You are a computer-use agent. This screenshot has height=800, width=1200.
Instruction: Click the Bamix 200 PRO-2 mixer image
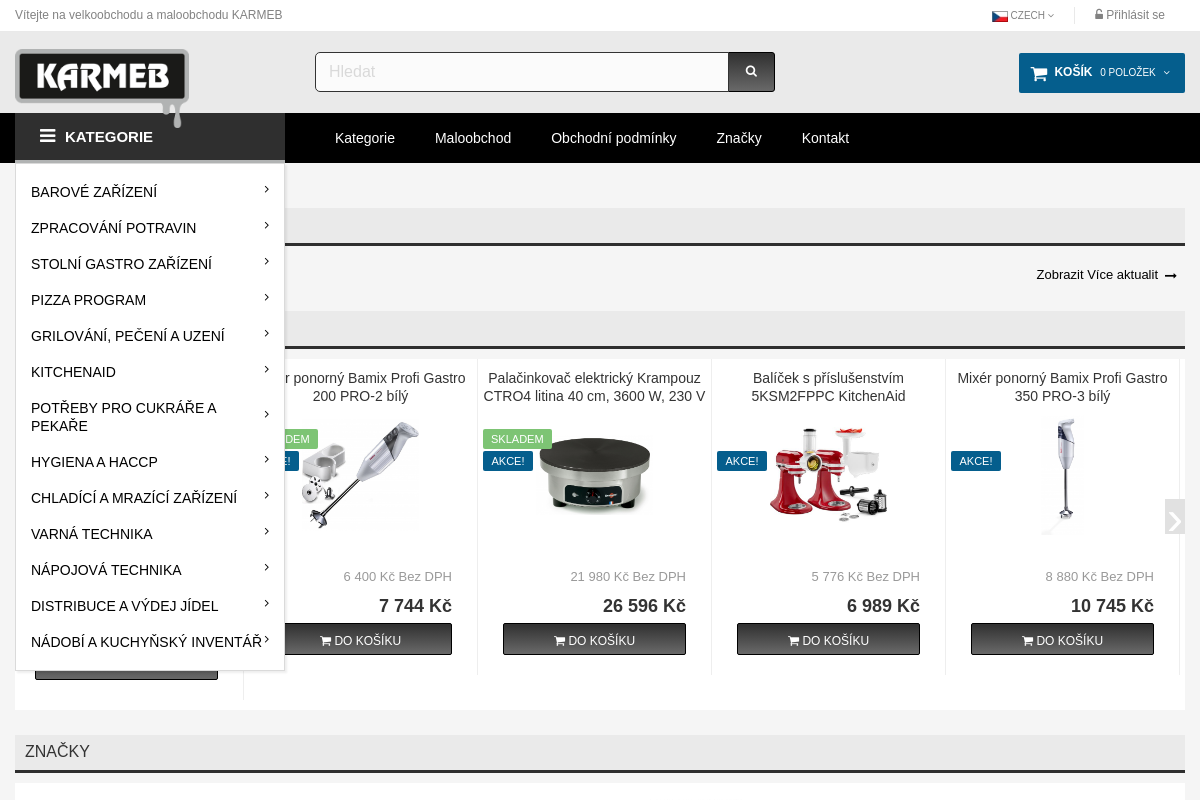(360, 475)
